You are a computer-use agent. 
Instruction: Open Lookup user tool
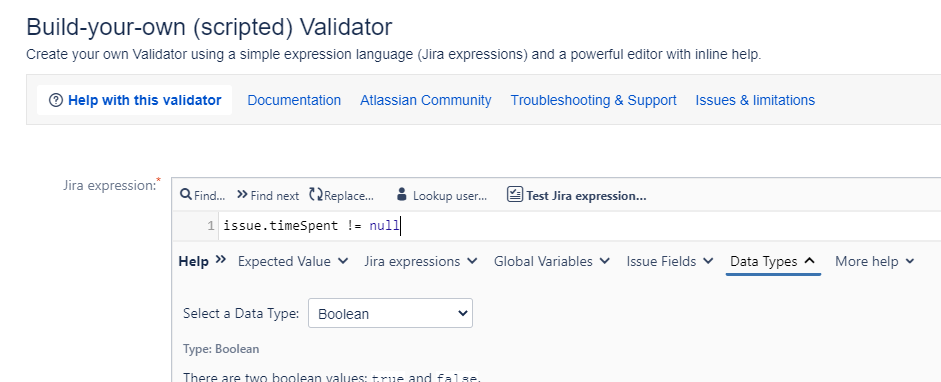coord(442,195)
